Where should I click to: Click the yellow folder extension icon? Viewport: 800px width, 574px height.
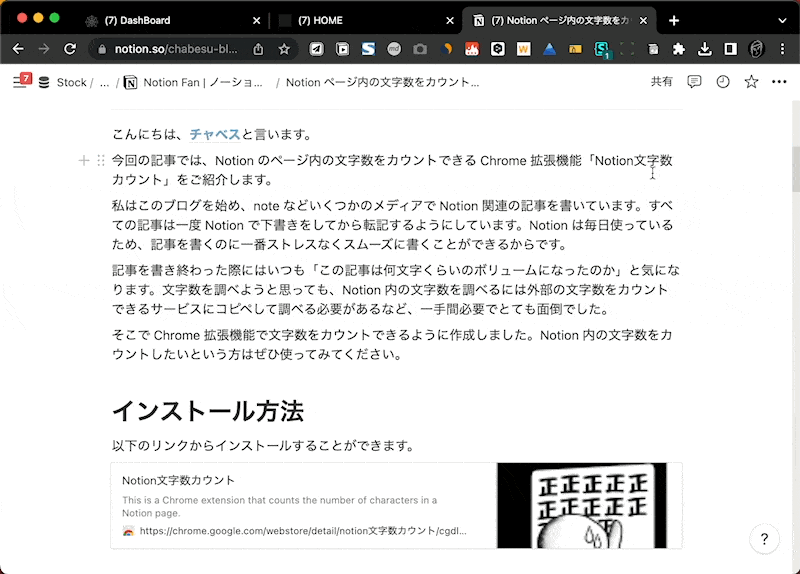click(x=576, y=49)
